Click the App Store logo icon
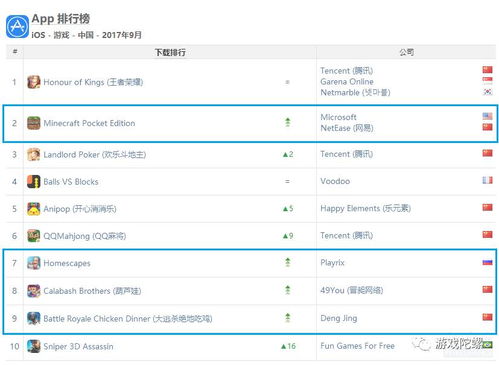This screenshot has width=499, height=365. 17,27
